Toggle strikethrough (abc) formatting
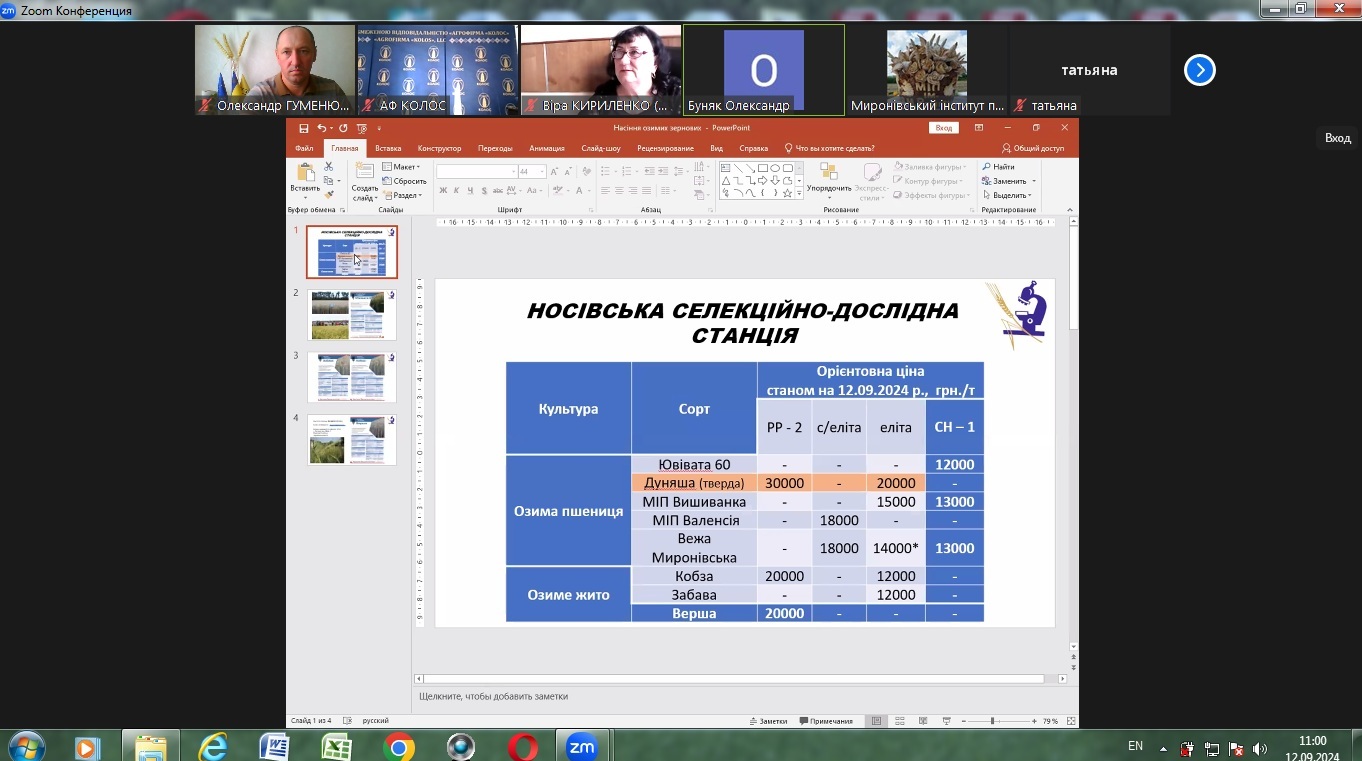The image size is (1362, 761). coord(497,190)
